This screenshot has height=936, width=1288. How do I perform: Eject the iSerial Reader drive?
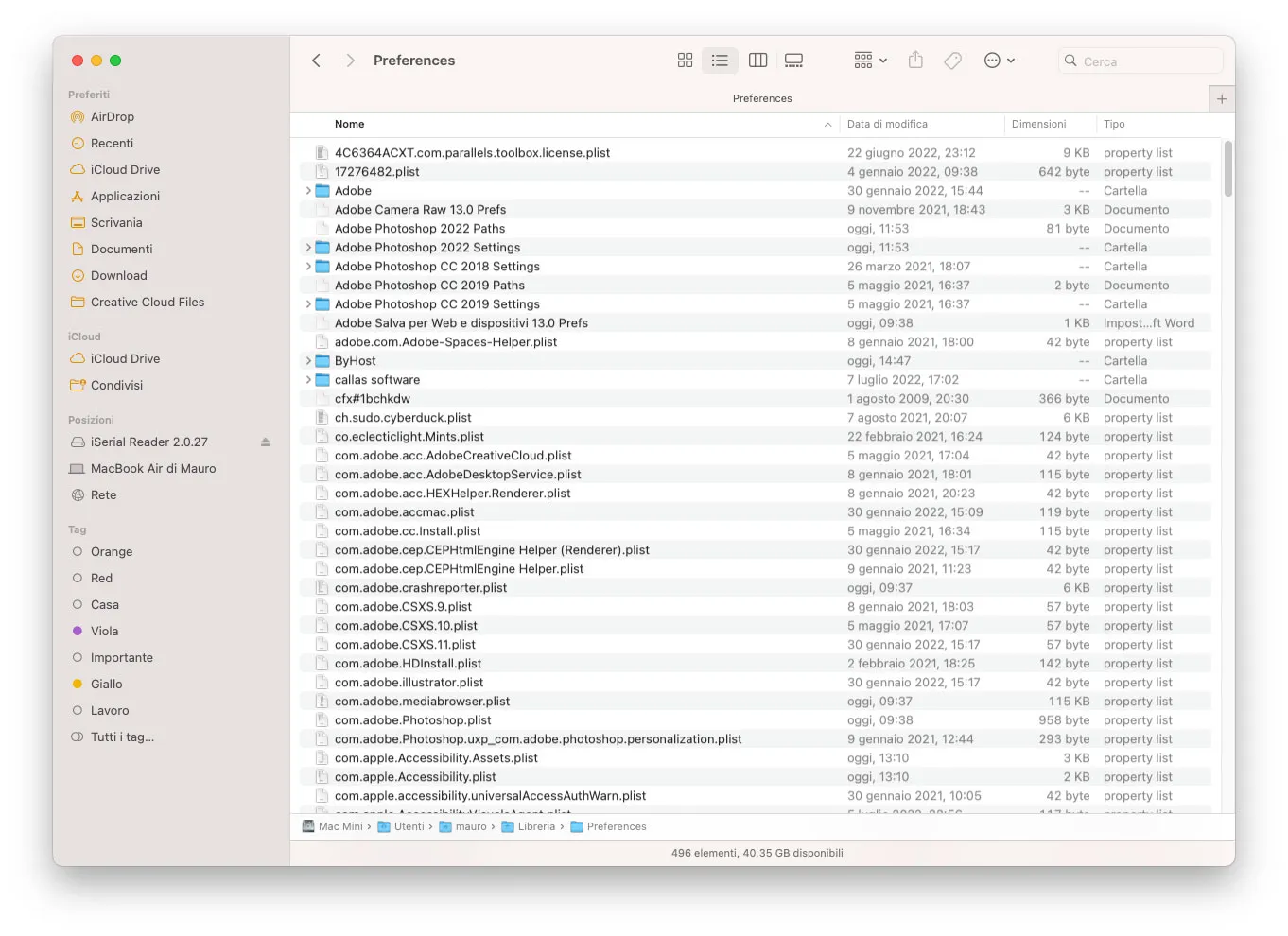tap(265, 442)
